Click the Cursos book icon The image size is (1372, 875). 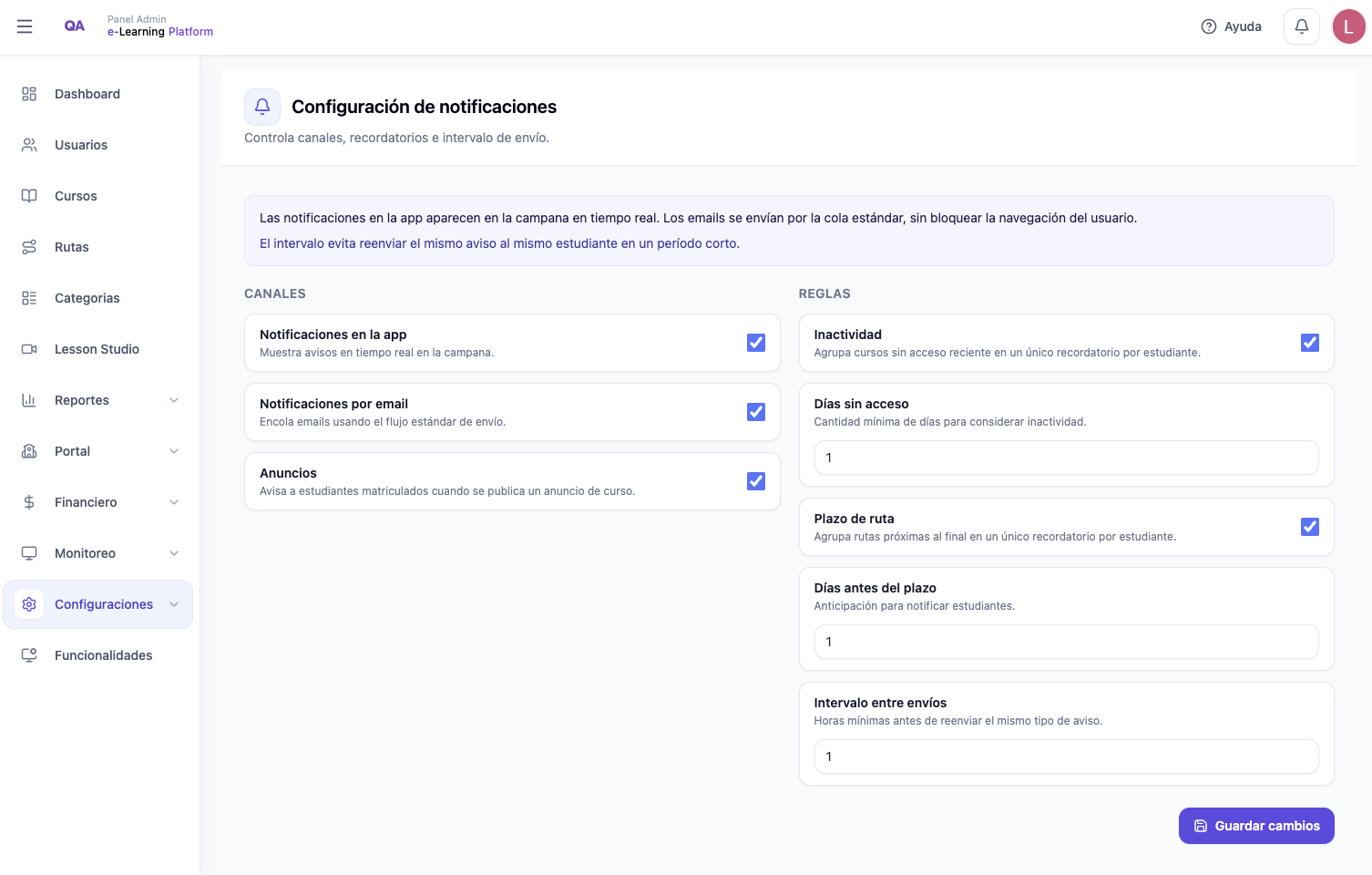[x=29, y=196]
